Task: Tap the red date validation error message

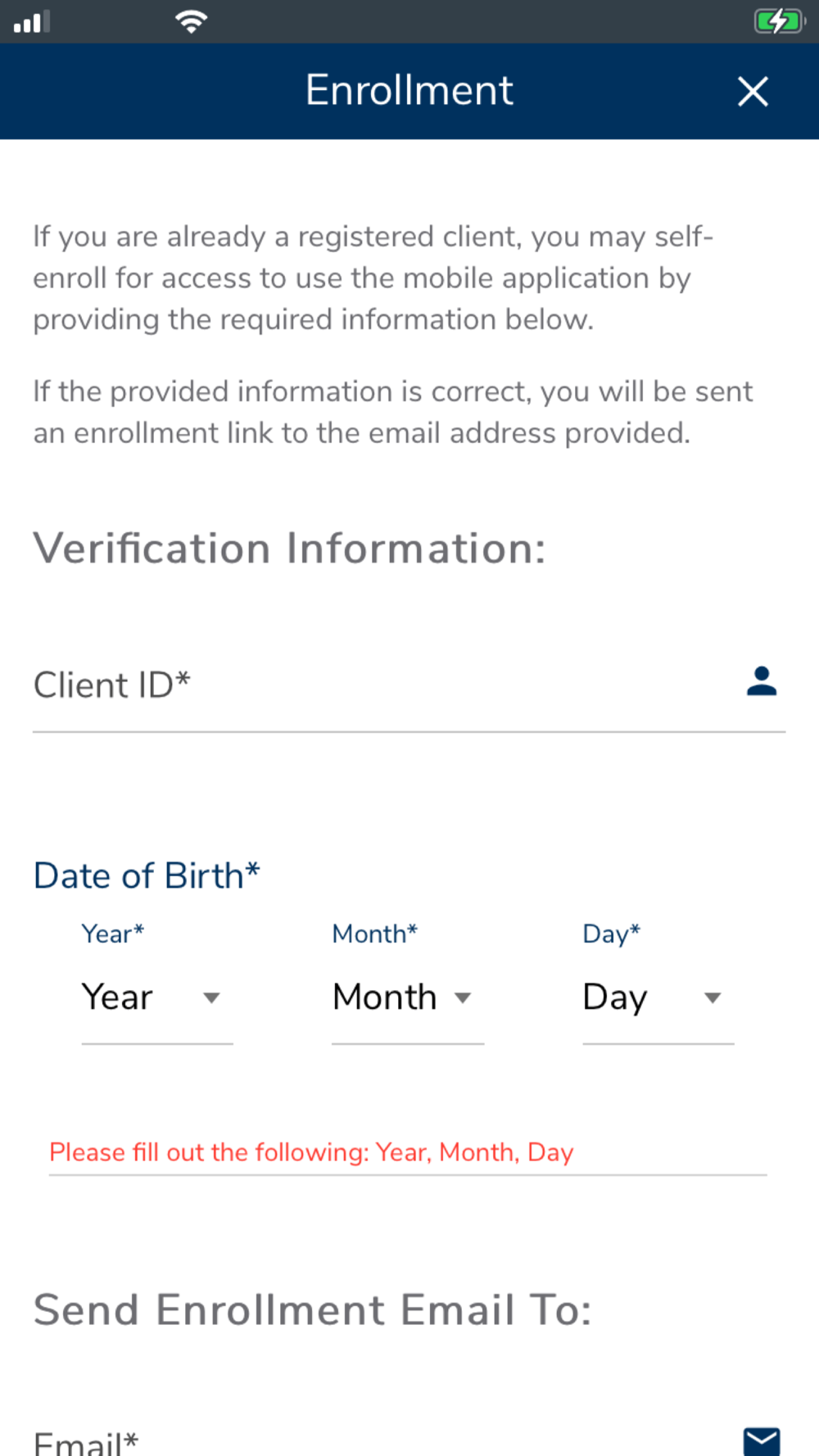Action: [311, 1152]
